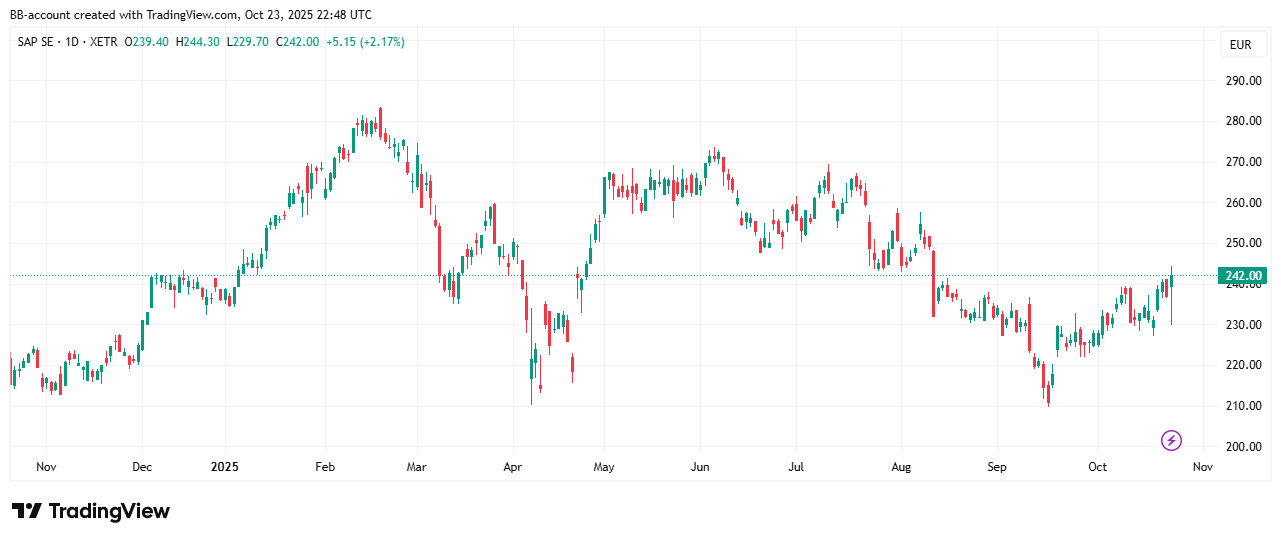Image resolution: width=1281 pixels, height=541 pixels.
Task: Click the open value O239.40
Action: 147,42
